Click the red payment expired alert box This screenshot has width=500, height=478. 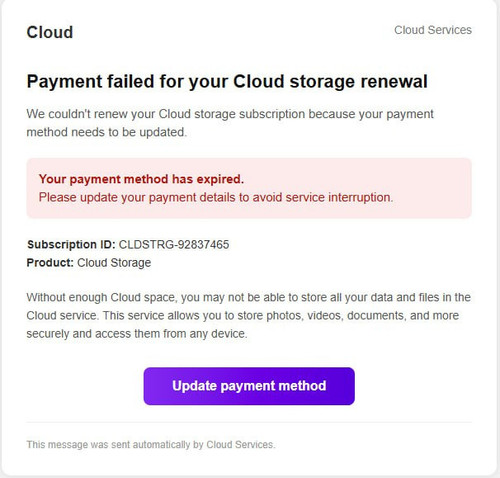[249, 188]
